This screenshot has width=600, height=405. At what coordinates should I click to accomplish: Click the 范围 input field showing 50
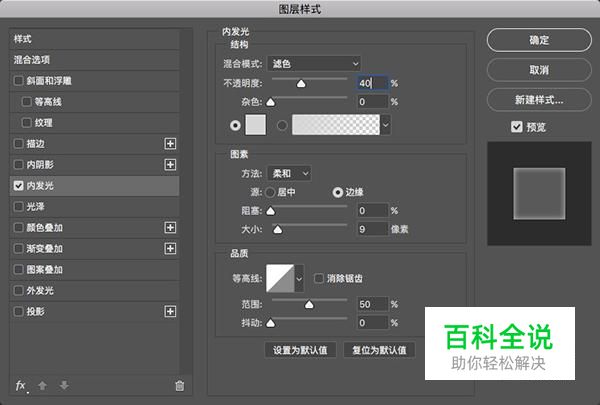(373, 304)
